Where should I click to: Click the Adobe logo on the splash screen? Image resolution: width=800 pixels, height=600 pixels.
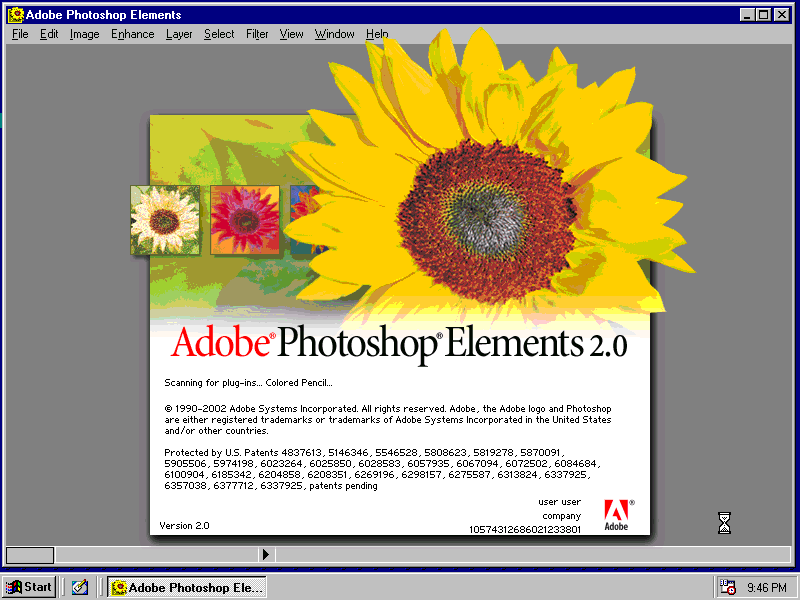[617, 513]
